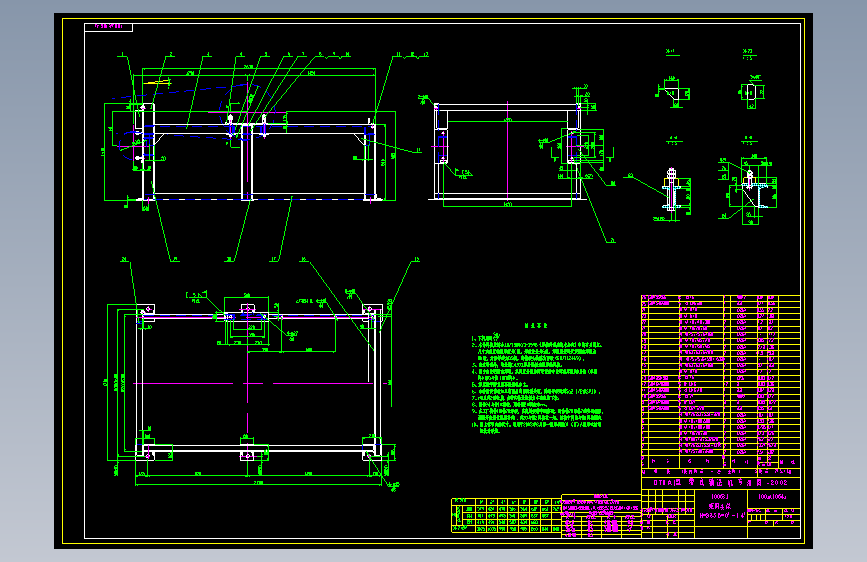The image size is (867, 562).
Task: Click the magenta label box at top-left corner
Action: pyautogui.click(x=108, y=27)
